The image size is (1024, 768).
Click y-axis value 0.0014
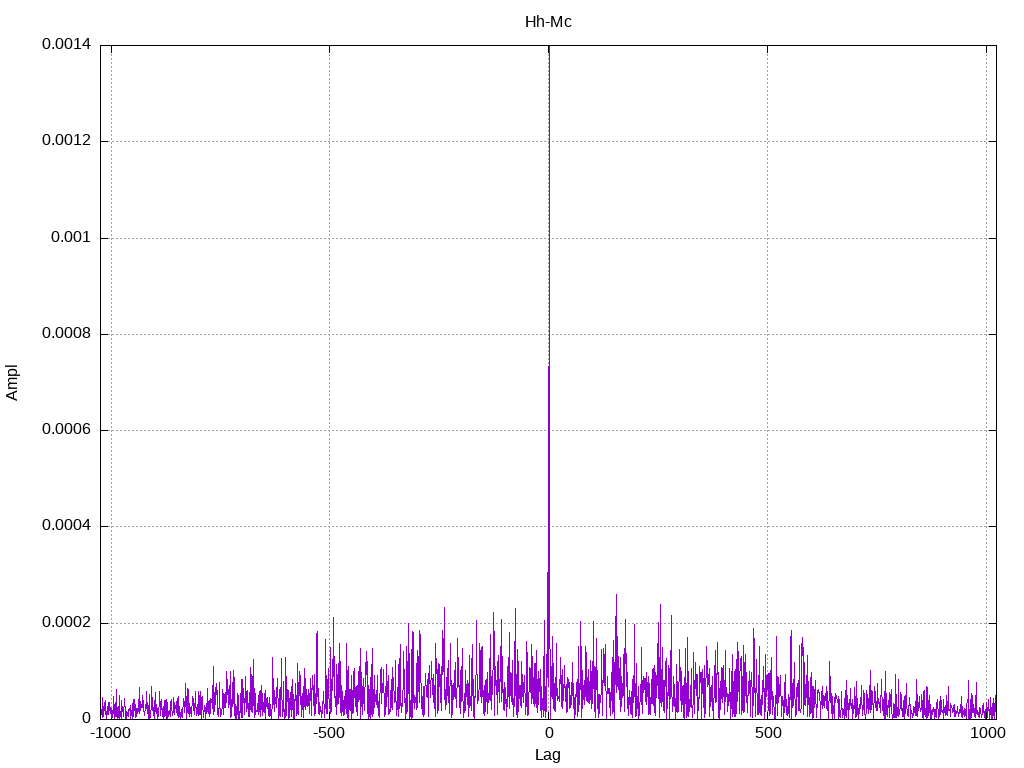[x=67, y=44]
